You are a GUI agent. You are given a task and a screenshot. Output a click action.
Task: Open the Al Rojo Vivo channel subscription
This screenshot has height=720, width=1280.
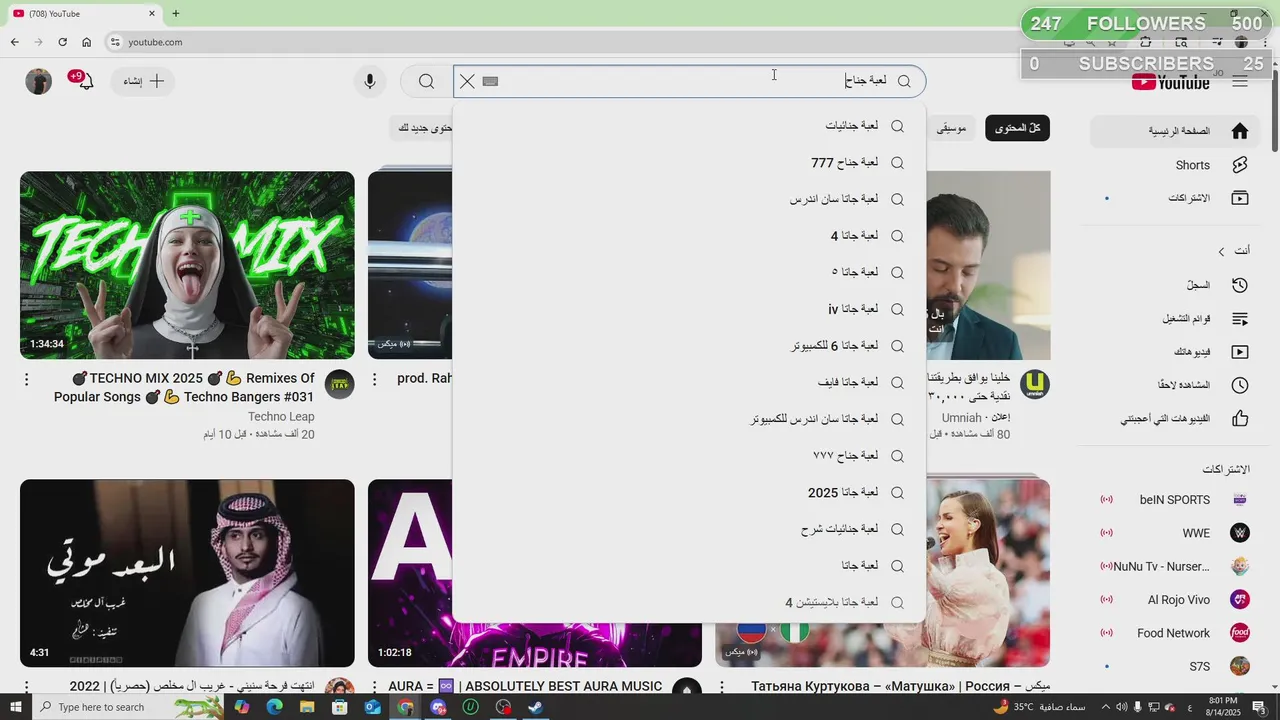pyautogui.click(x=1177, y=600)
